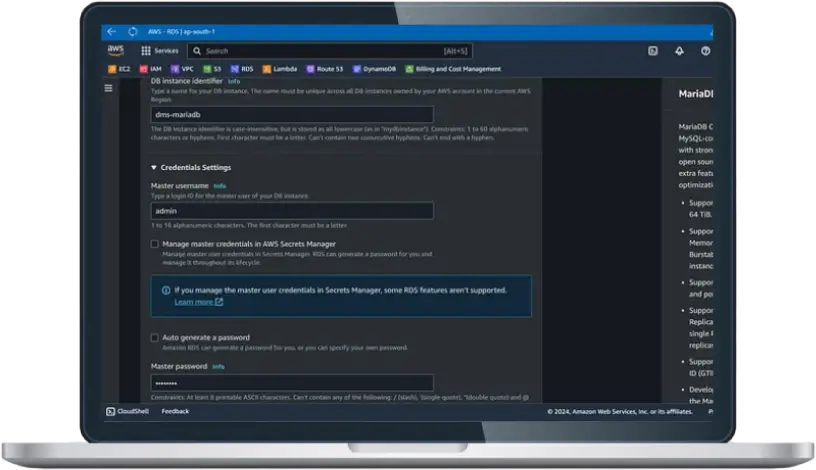Go back using the arrow icon

[x=111, y=31]
